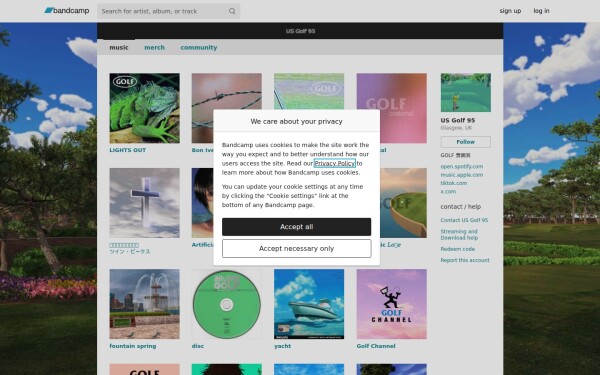Click the Japanese-titled cross album link
Viewport: 600px width, 375px height.
click(x=130, y=248)
